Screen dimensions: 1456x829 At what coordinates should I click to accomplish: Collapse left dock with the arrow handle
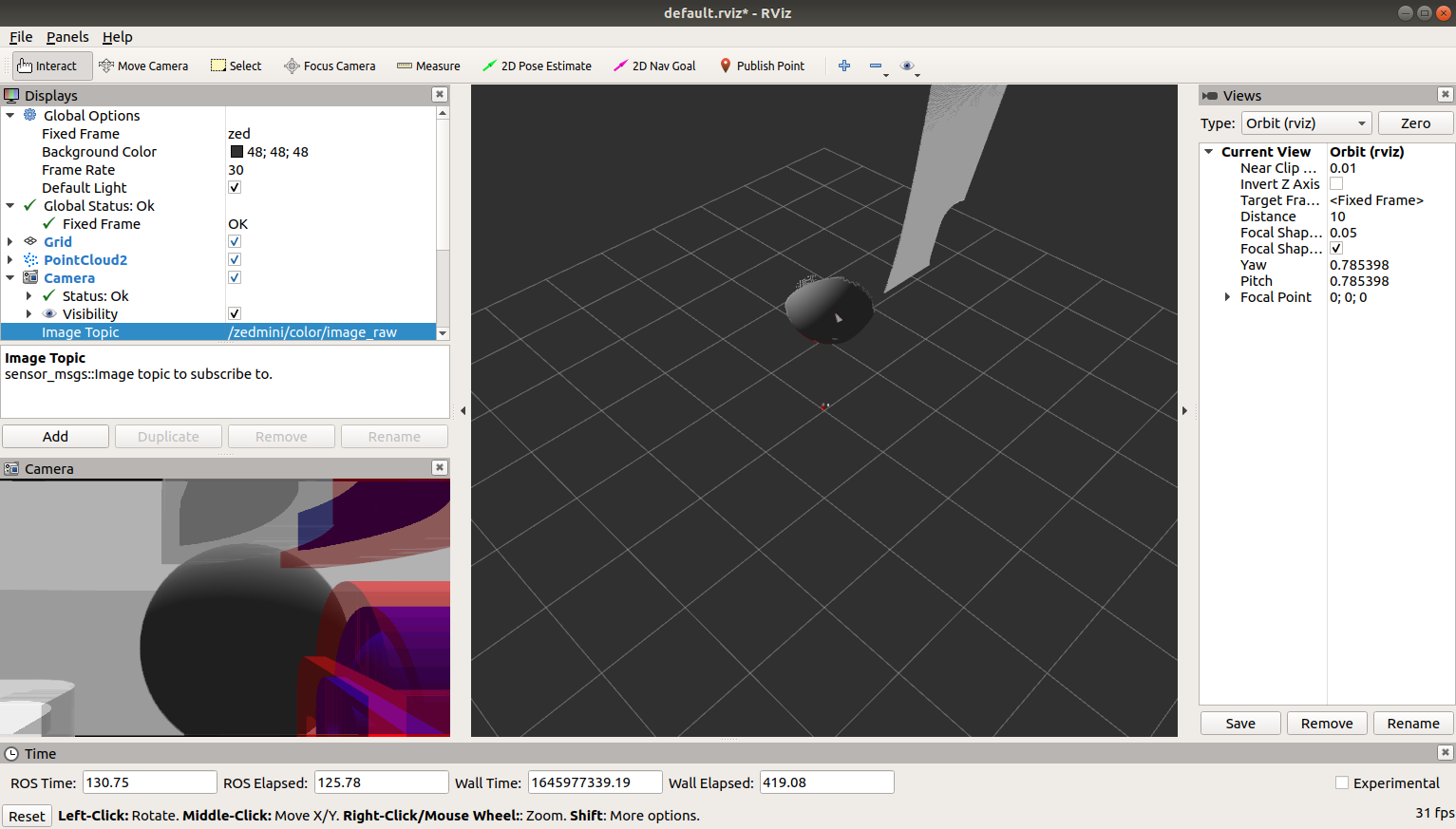pyautogui.click(x=463, y=410)
